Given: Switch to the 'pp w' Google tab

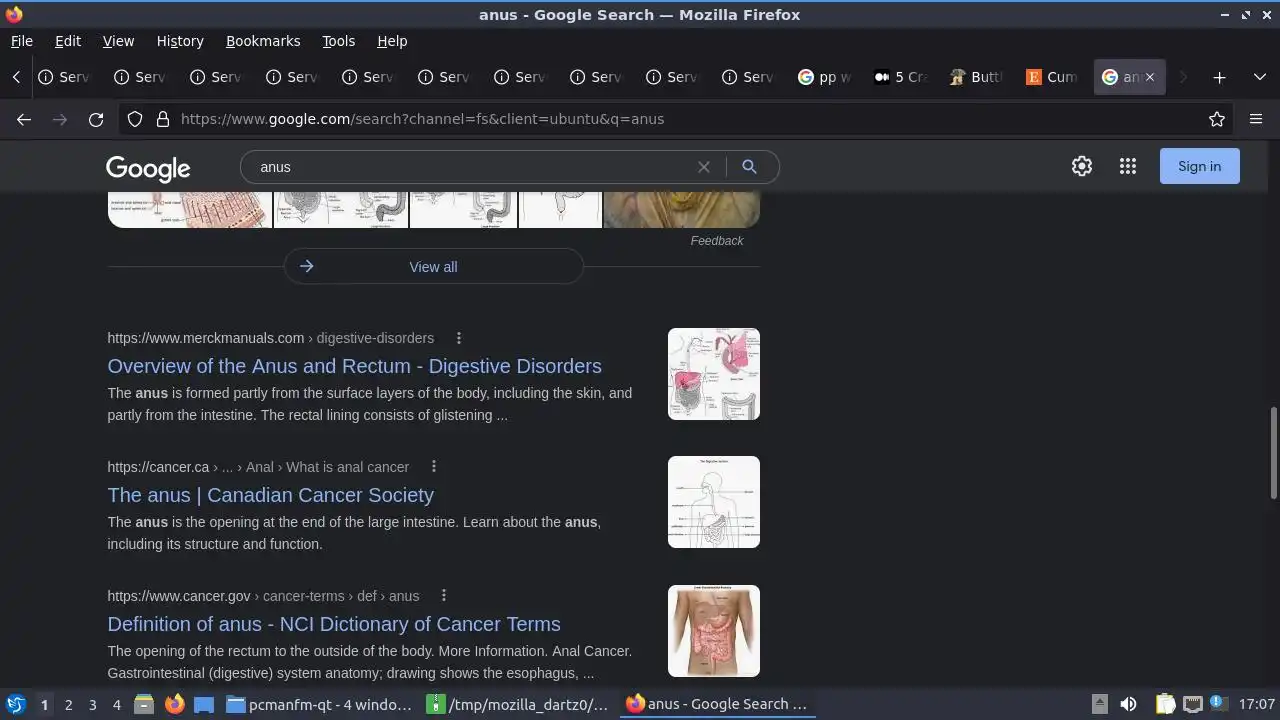Looking at the screenshot, I should pyautogui.click(x=825, y=77).
